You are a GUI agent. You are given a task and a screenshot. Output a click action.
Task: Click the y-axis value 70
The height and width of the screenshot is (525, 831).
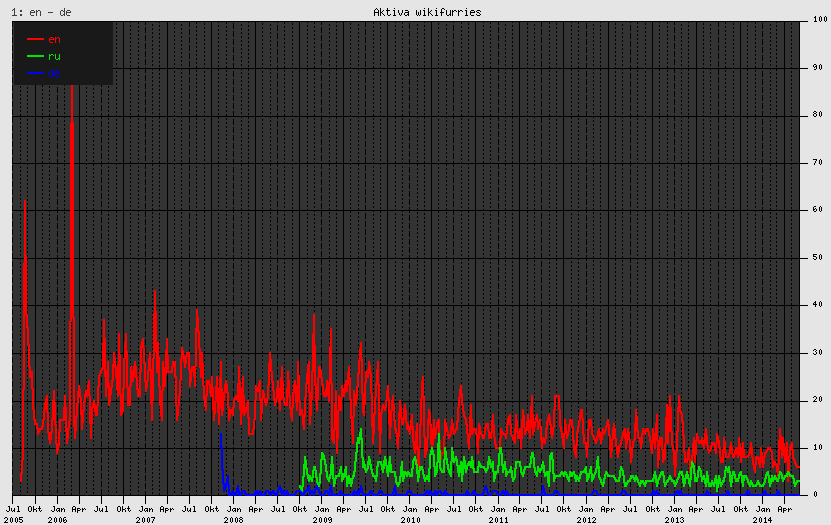[x=818, y=162]
